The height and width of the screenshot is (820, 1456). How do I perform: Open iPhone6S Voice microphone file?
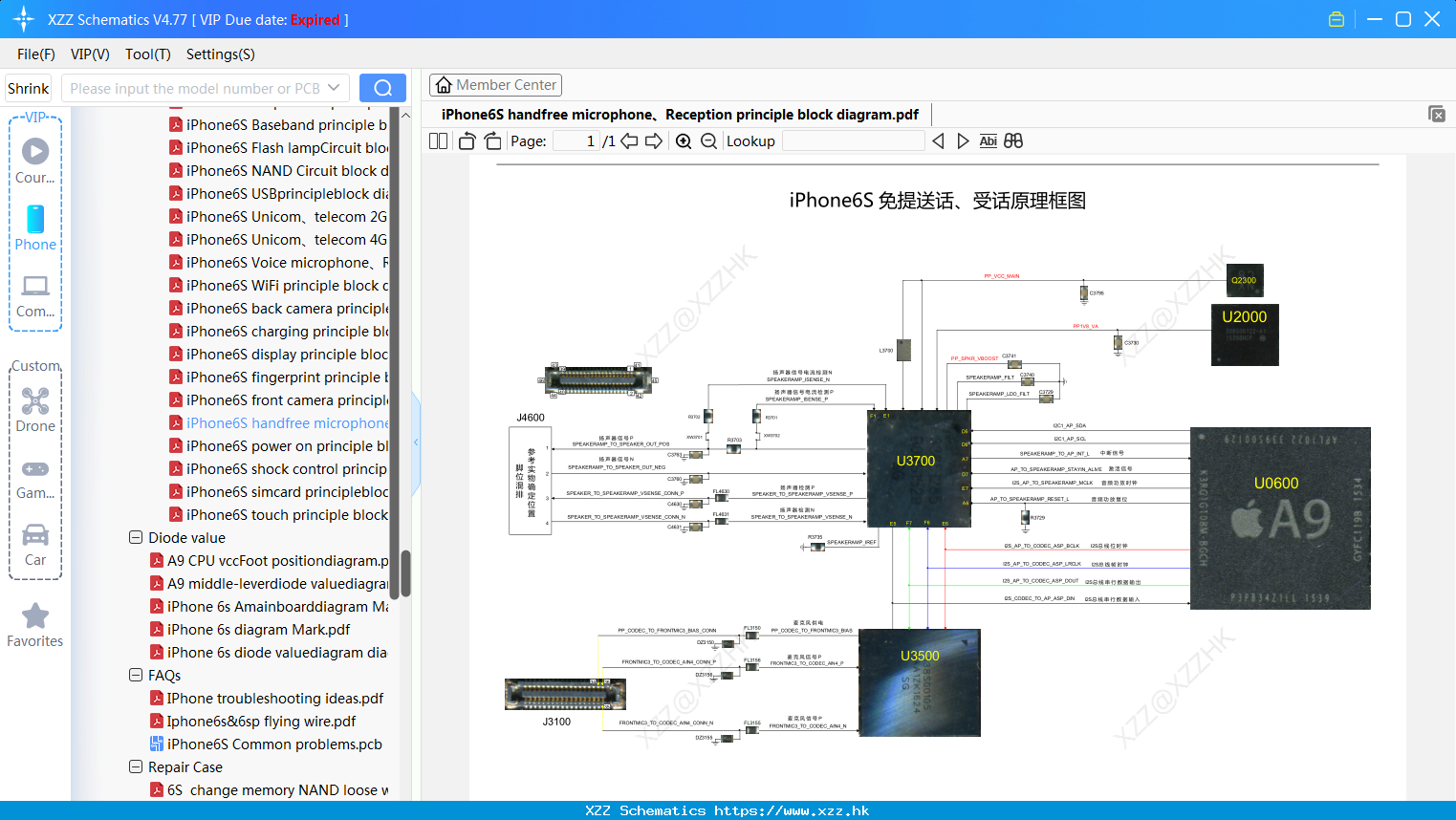pos(278,262)
